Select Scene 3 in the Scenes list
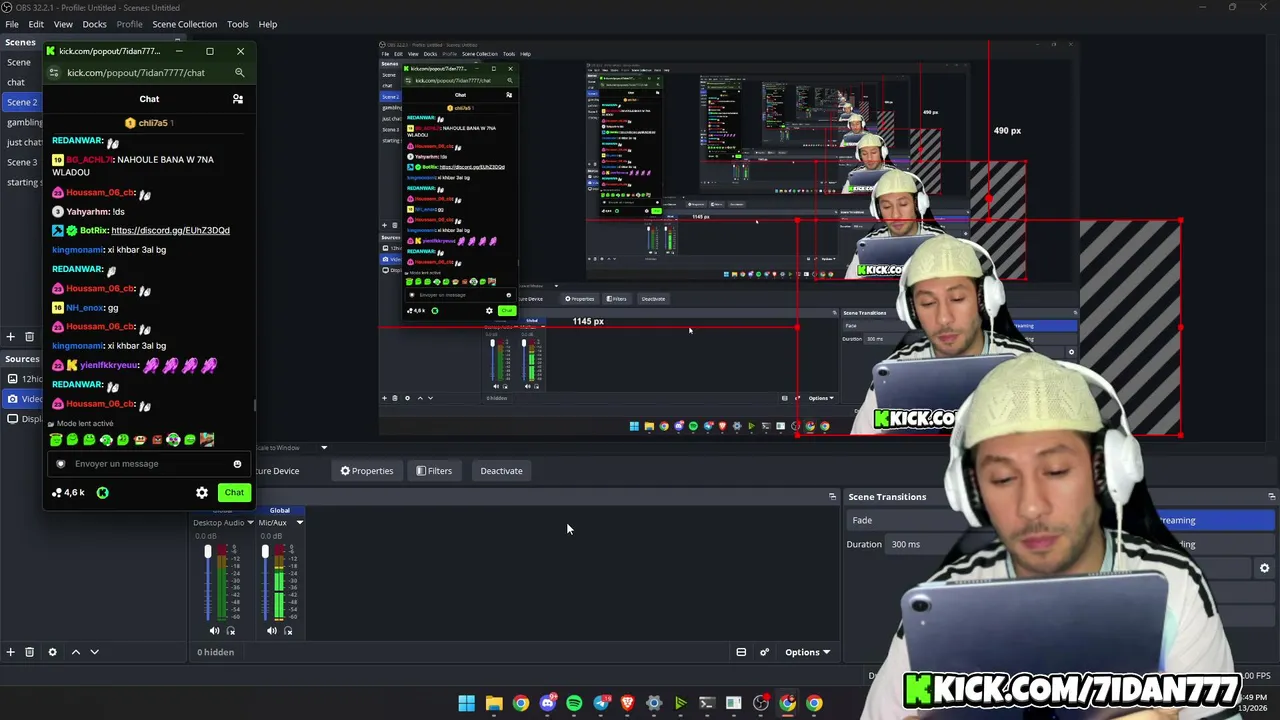 (22, 162)
